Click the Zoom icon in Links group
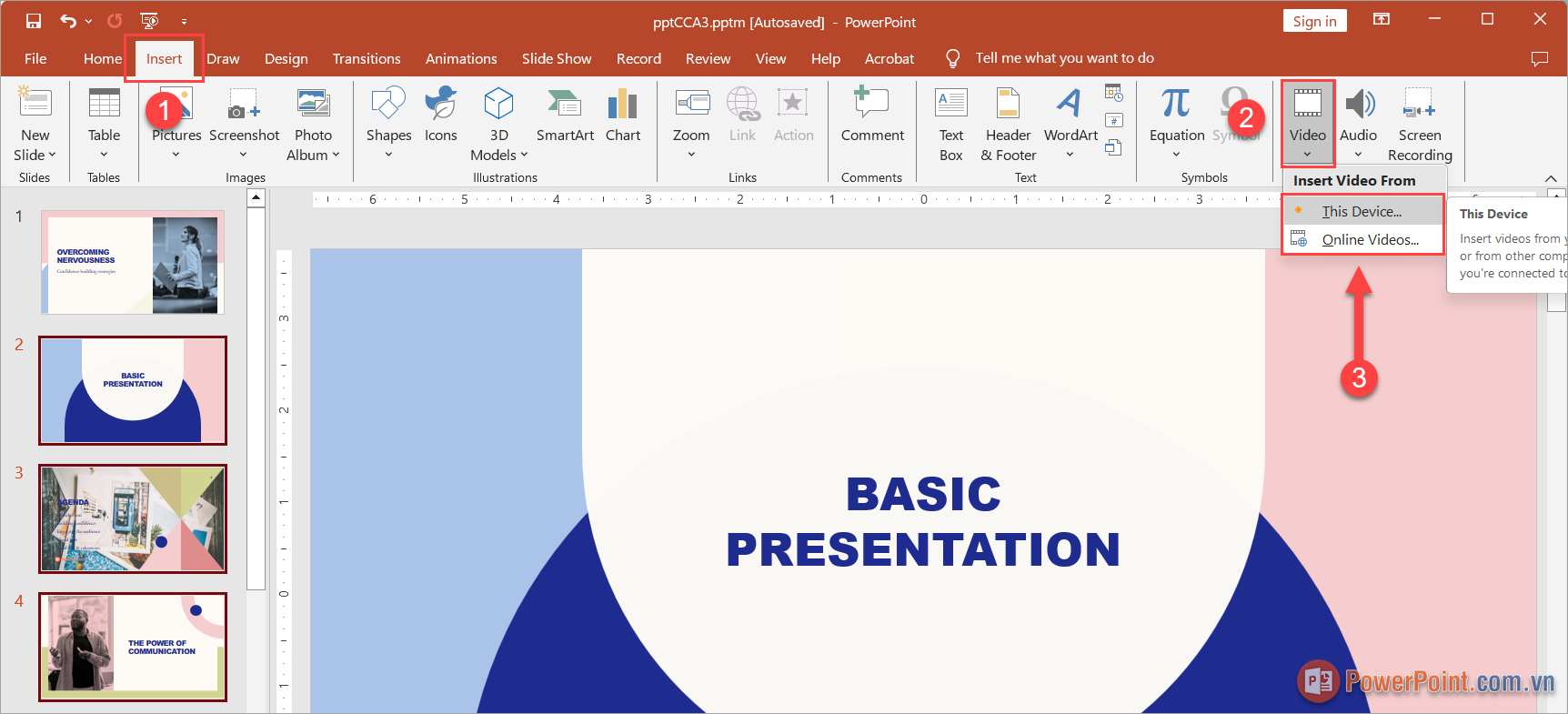1568x714 pixels. pos(691,103)
